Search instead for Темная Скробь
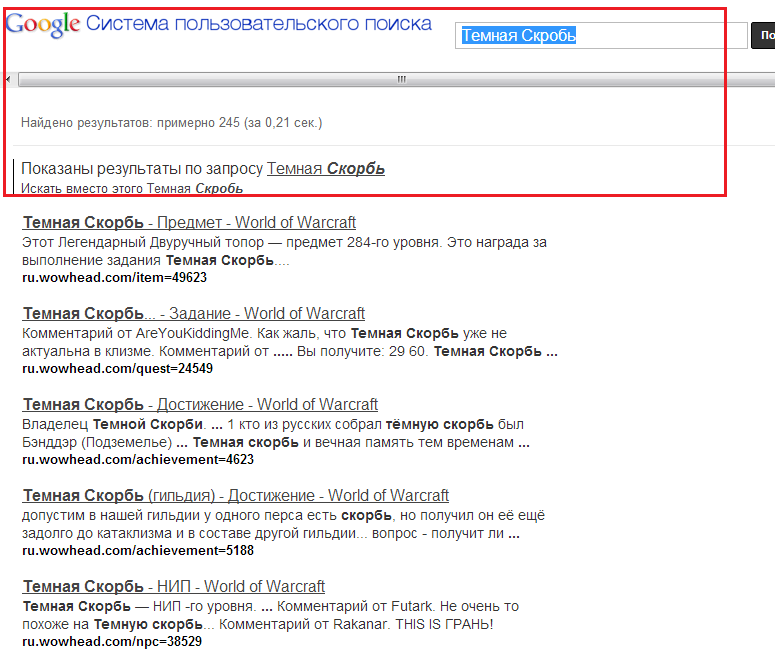 tap(195, 188)
